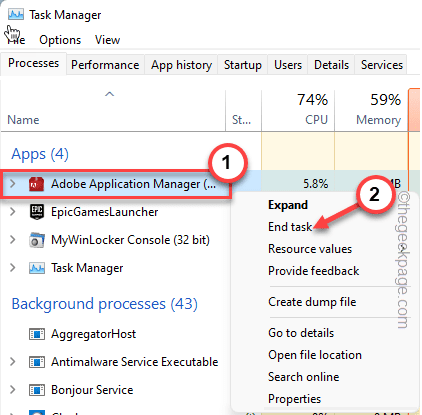Screen dimensions: 422x415
Task: Click the Name column sort arrow
Action: coord(110,94)
